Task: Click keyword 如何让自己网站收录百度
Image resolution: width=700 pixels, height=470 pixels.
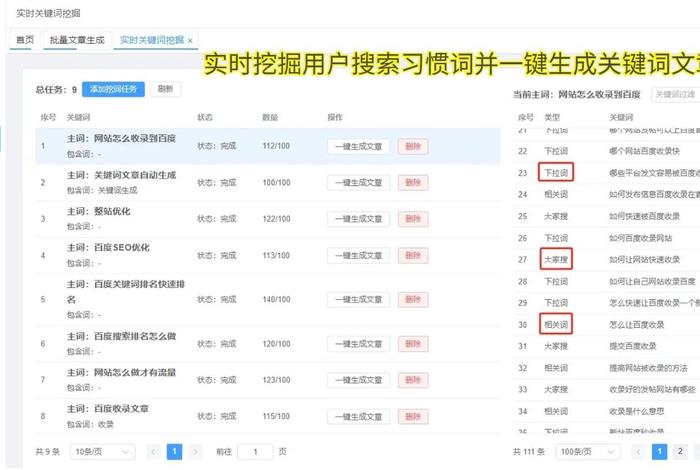Action: coord(652,282)
